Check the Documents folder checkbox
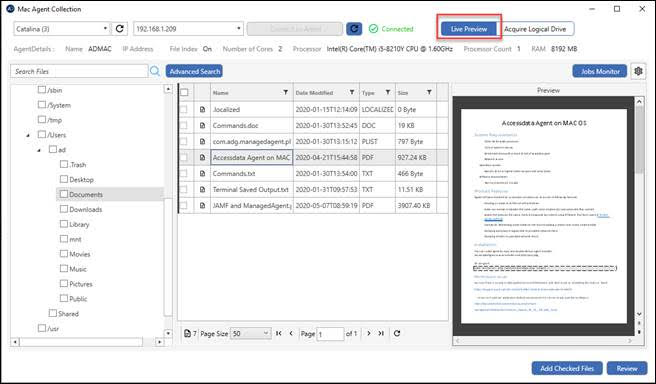The width and height of the screenshot is (656, 384). 64,194
